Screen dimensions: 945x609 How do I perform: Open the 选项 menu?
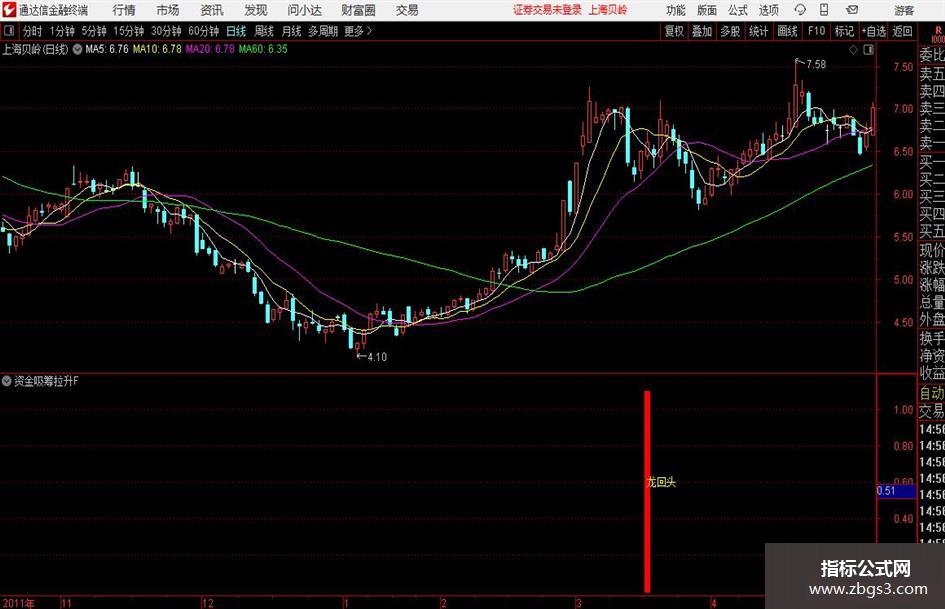pos(768,10)
